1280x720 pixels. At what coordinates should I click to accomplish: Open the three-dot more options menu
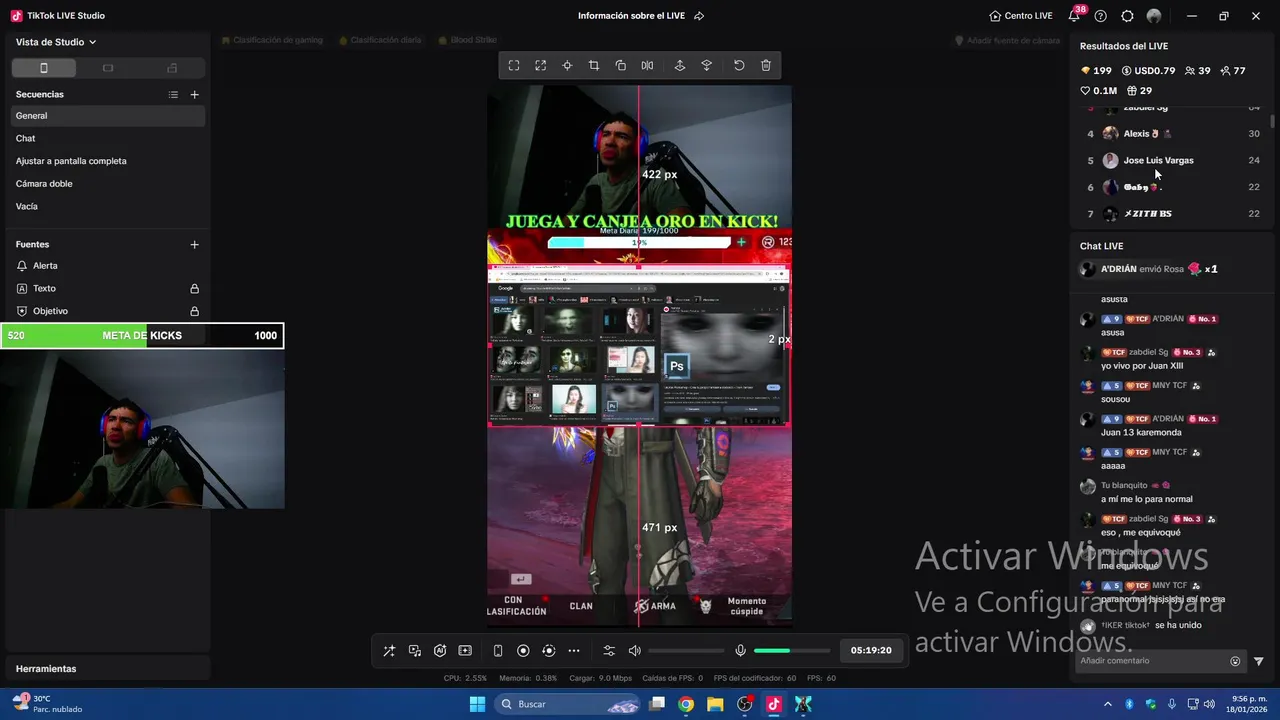pos(574,651)
